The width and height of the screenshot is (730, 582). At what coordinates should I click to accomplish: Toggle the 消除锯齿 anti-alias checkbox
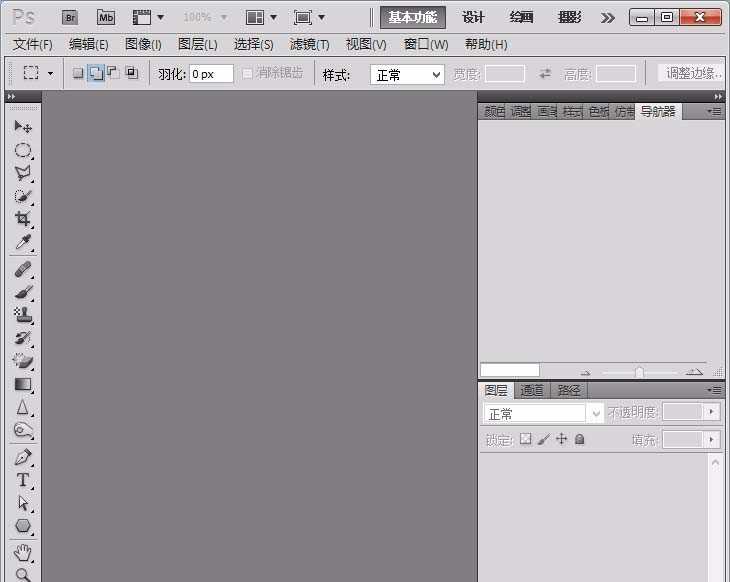point(247,74)
